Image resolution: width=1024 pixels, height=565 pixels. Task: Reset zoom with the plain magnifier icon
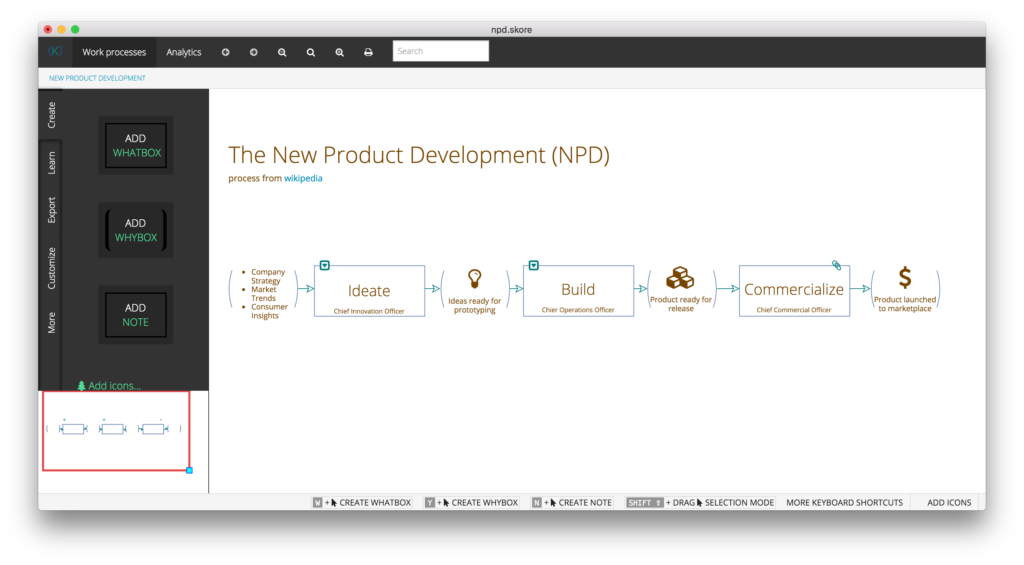(311, 52)
